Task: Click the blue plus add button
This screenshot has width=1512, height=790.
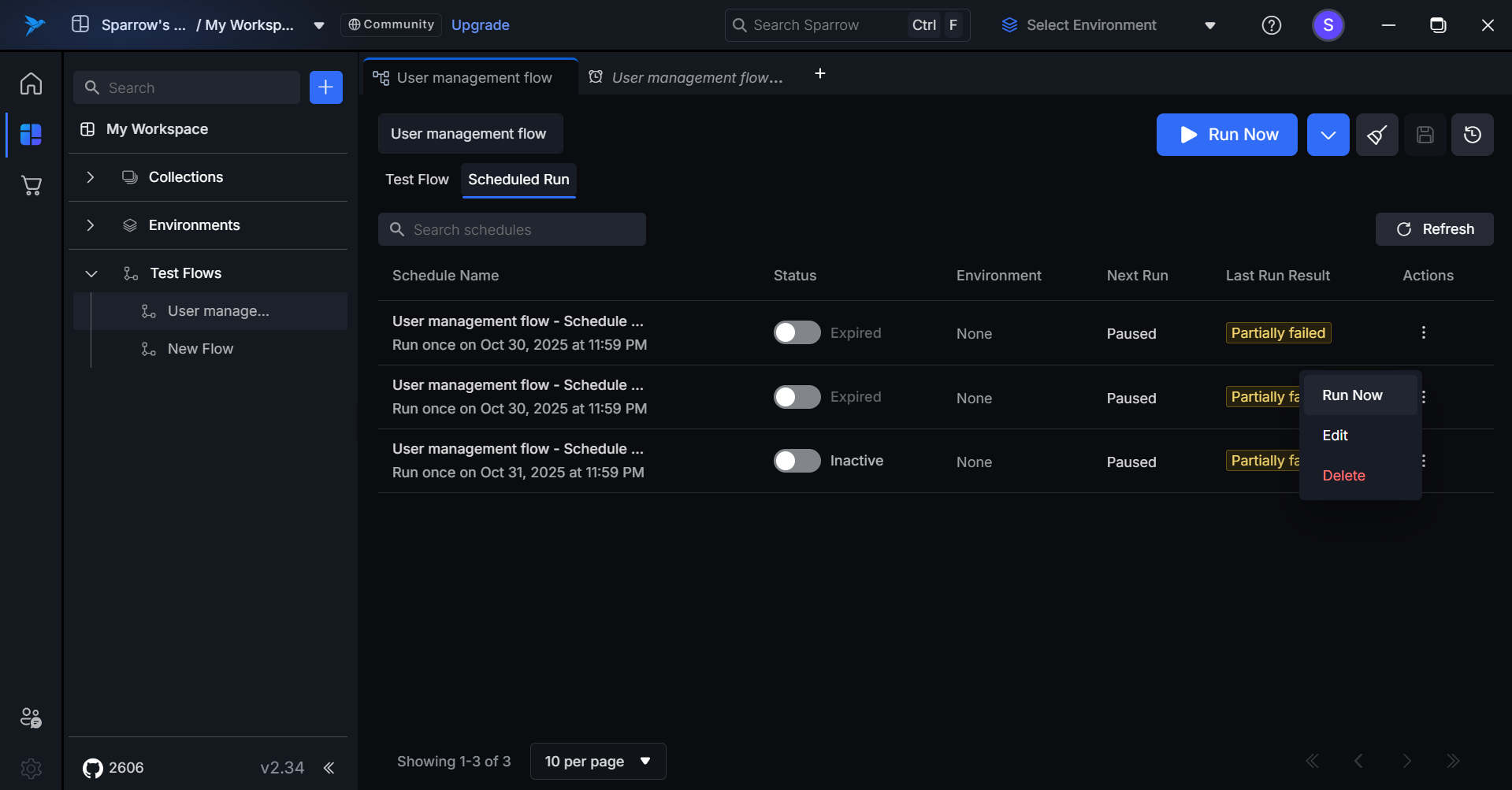Action: [325, 87]
